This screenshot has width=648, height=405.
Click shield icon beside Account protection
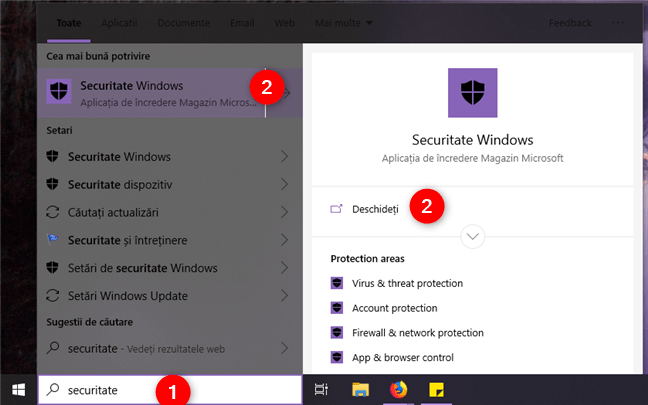[x=337, y=308]
